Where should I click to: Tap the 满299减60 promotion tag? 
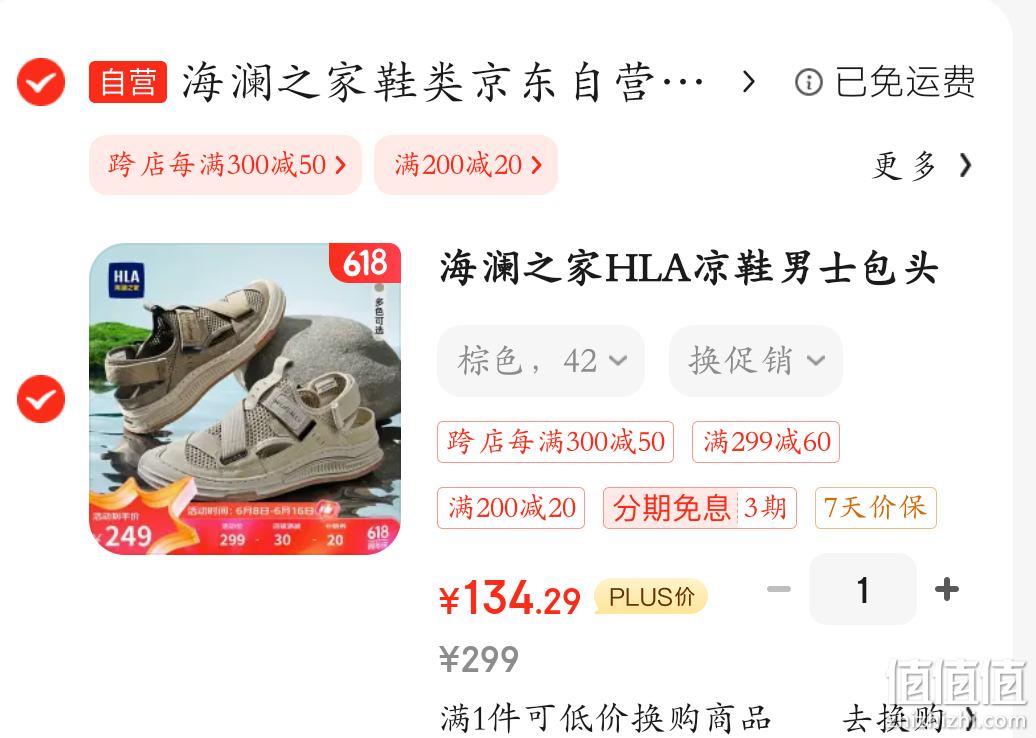click(x=766, y=441)
